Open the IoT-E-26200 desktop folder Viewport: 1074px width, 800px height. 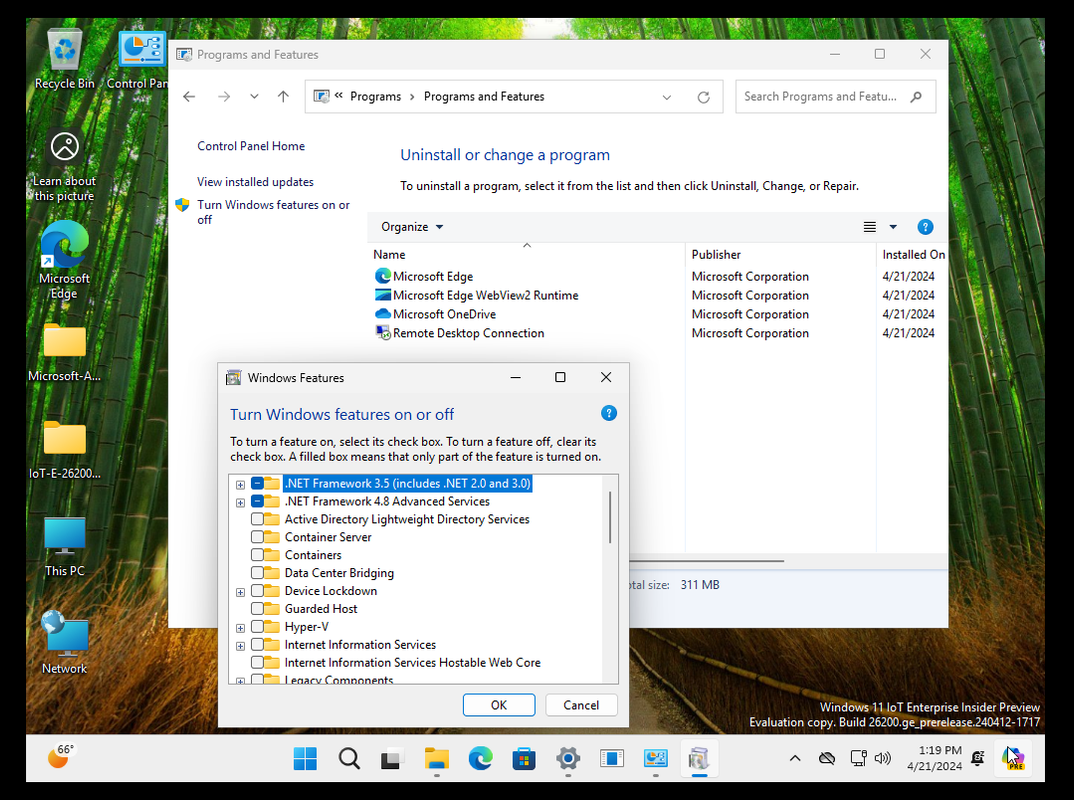pos(64,449)
